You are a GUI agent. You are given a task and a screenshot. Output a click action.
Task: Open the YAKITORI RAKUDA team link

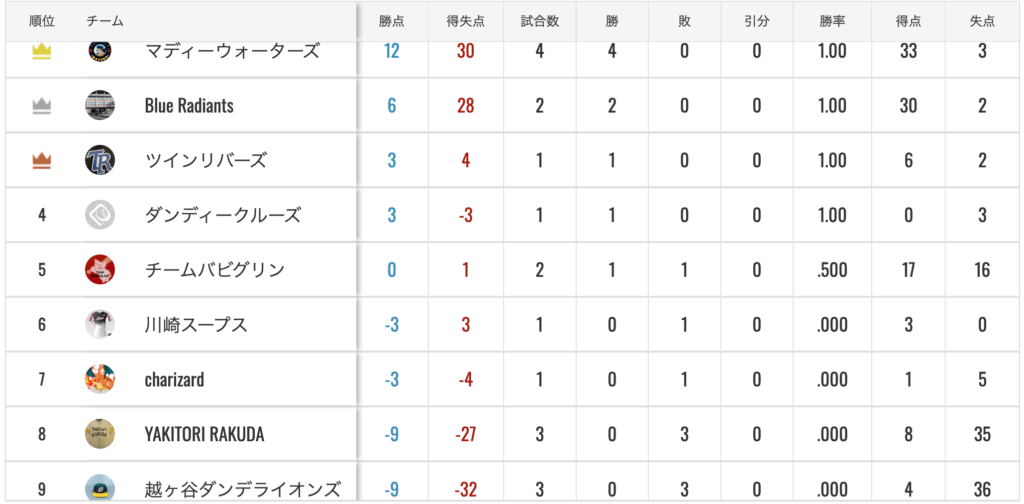click(x=204, y=435)
